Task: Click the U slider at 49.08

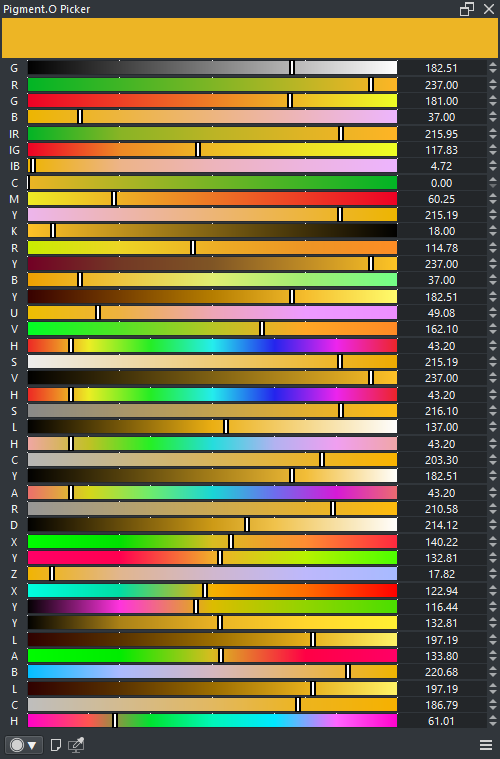Action: click(x=212, y=313)
